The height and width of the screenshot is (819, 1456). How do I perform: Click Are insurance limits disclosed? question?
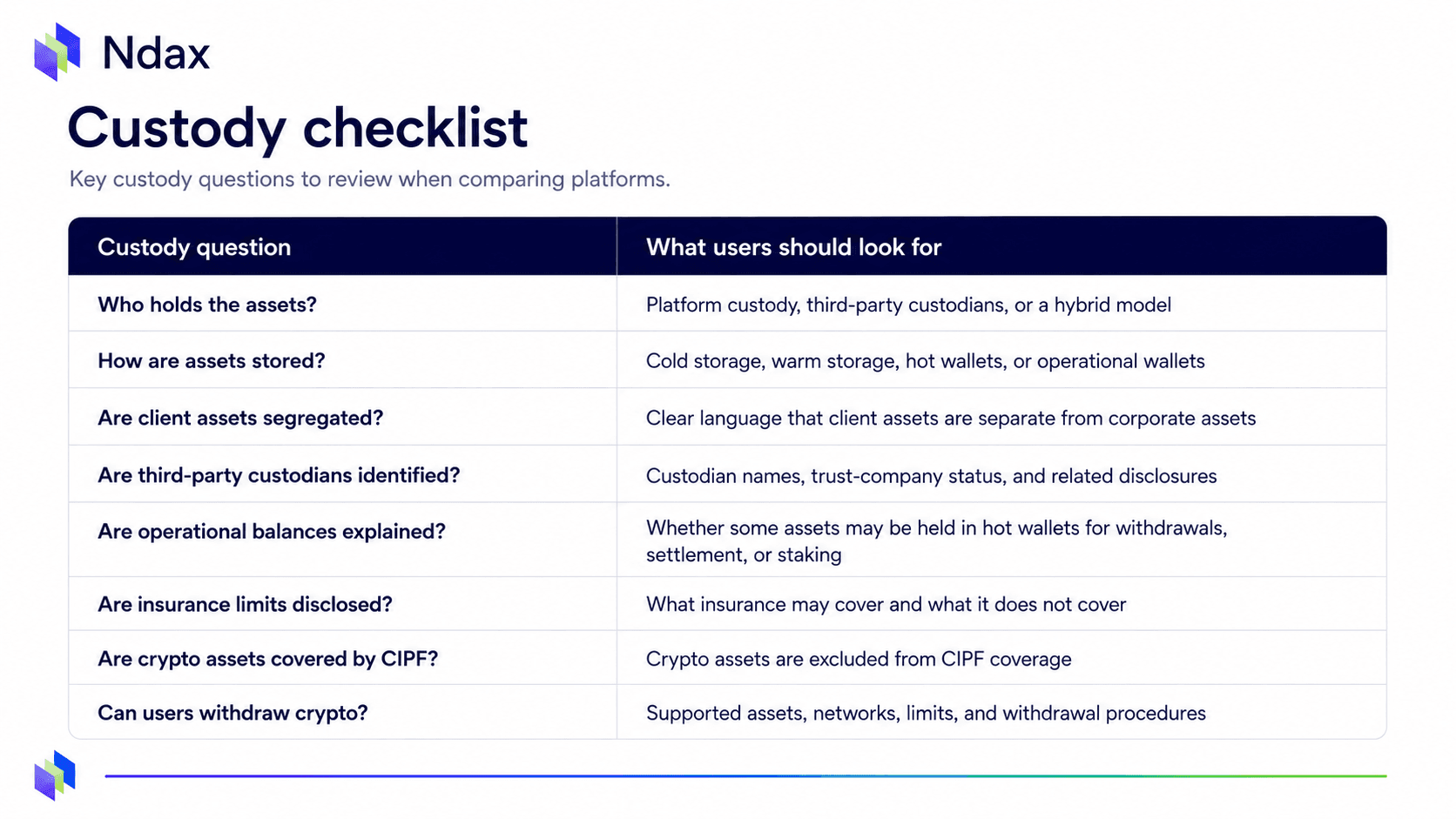(245, 604)
